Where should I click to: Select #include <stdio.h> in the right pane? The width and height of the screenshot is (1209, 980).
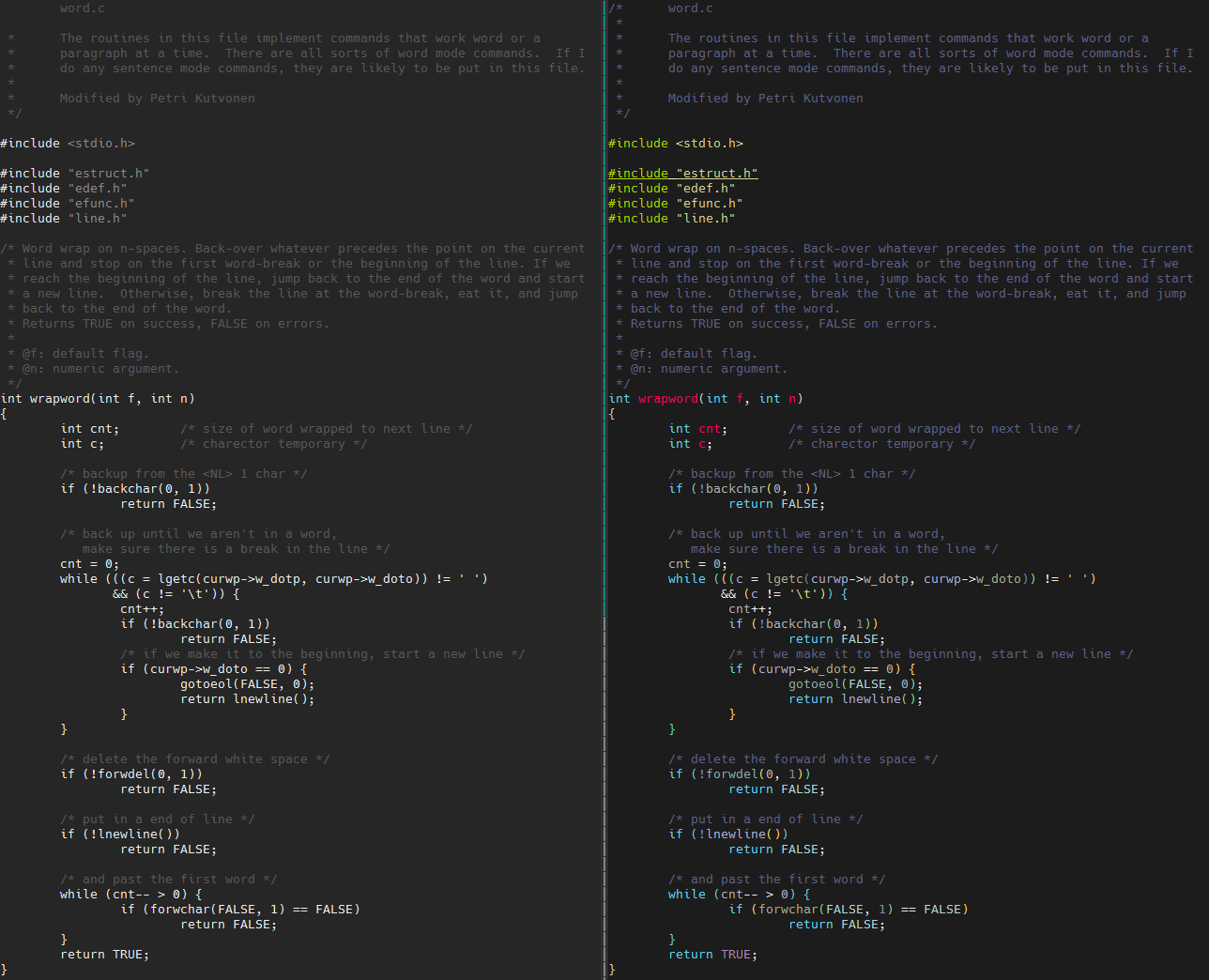pos(676,144)
